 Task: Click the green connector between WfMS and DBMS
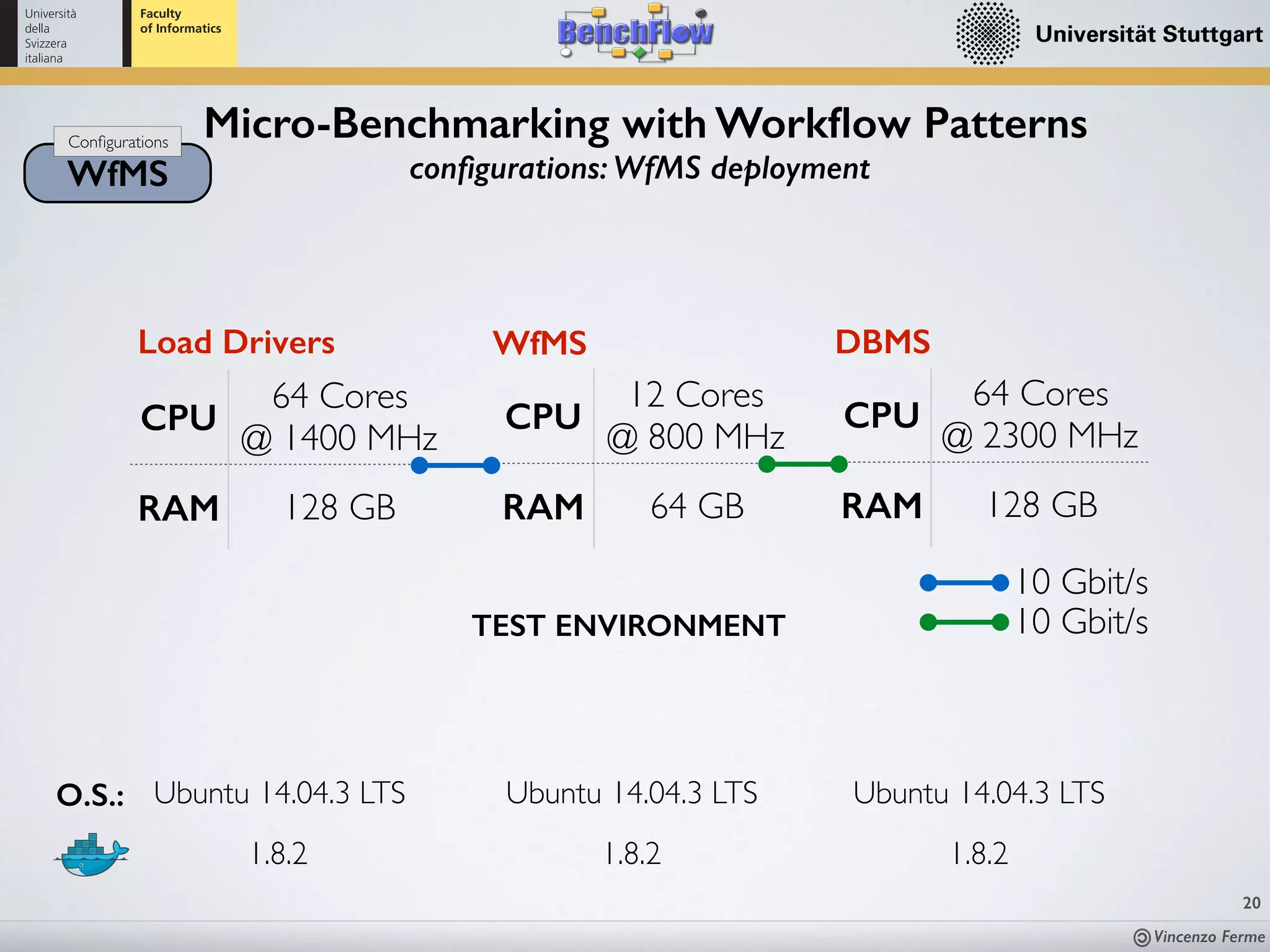tap(802, 464)
